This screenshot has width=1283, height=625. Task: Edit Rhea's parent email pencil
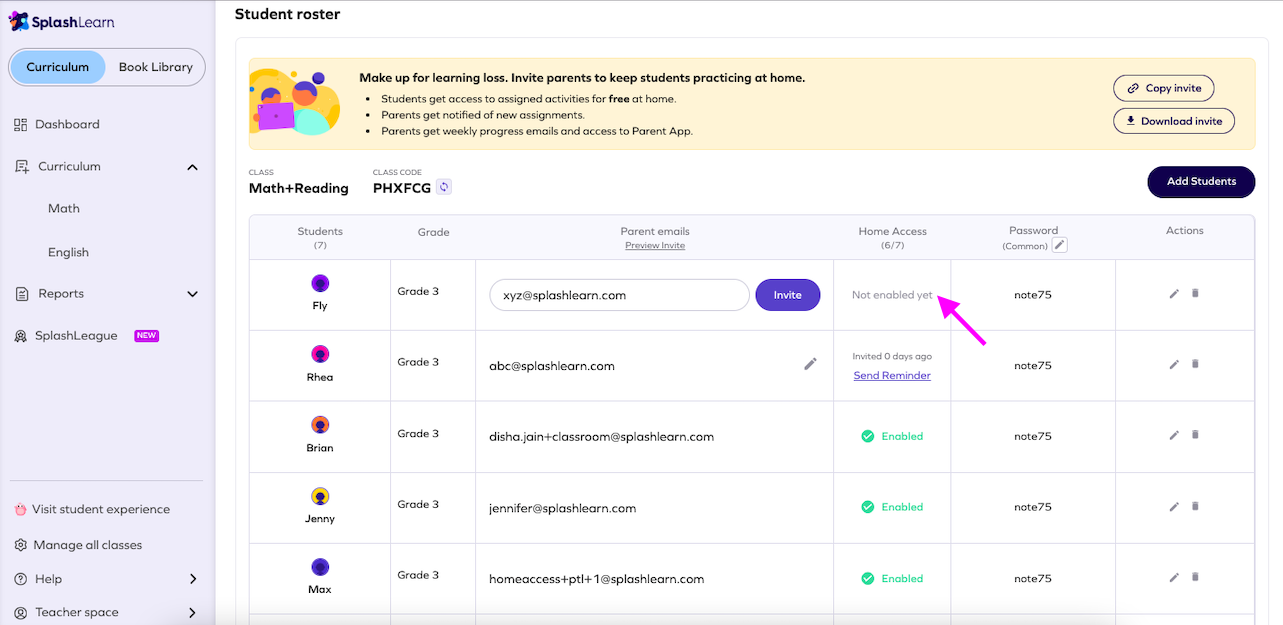(x=810, y=364)
